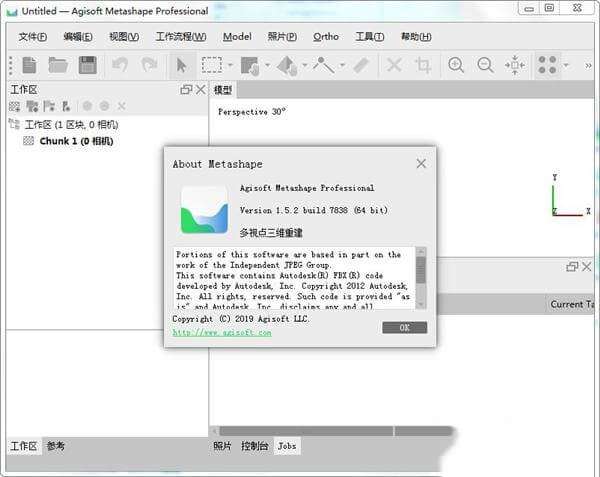Click the Zoom in magnifier icon
Image resolution: width=600 pixels, height=477 pixels.
coord(456,65)
